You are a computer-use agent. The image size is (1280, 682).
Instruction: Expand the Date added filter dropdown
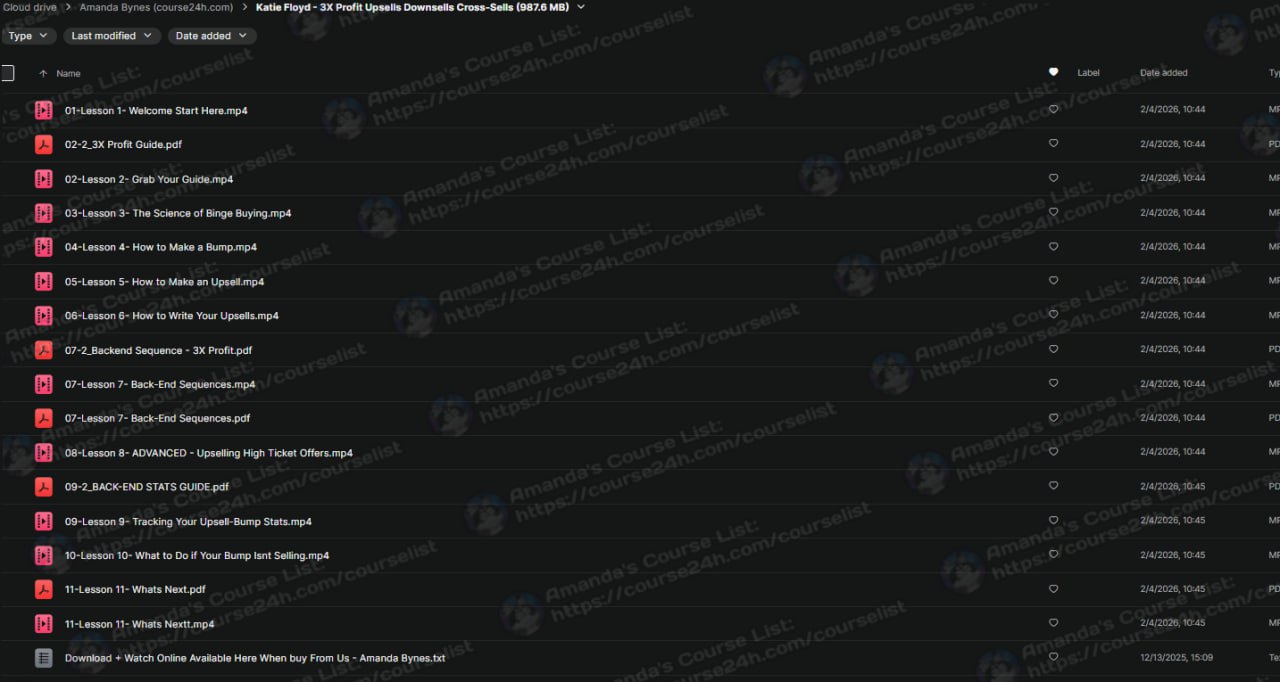pos(212,35)
